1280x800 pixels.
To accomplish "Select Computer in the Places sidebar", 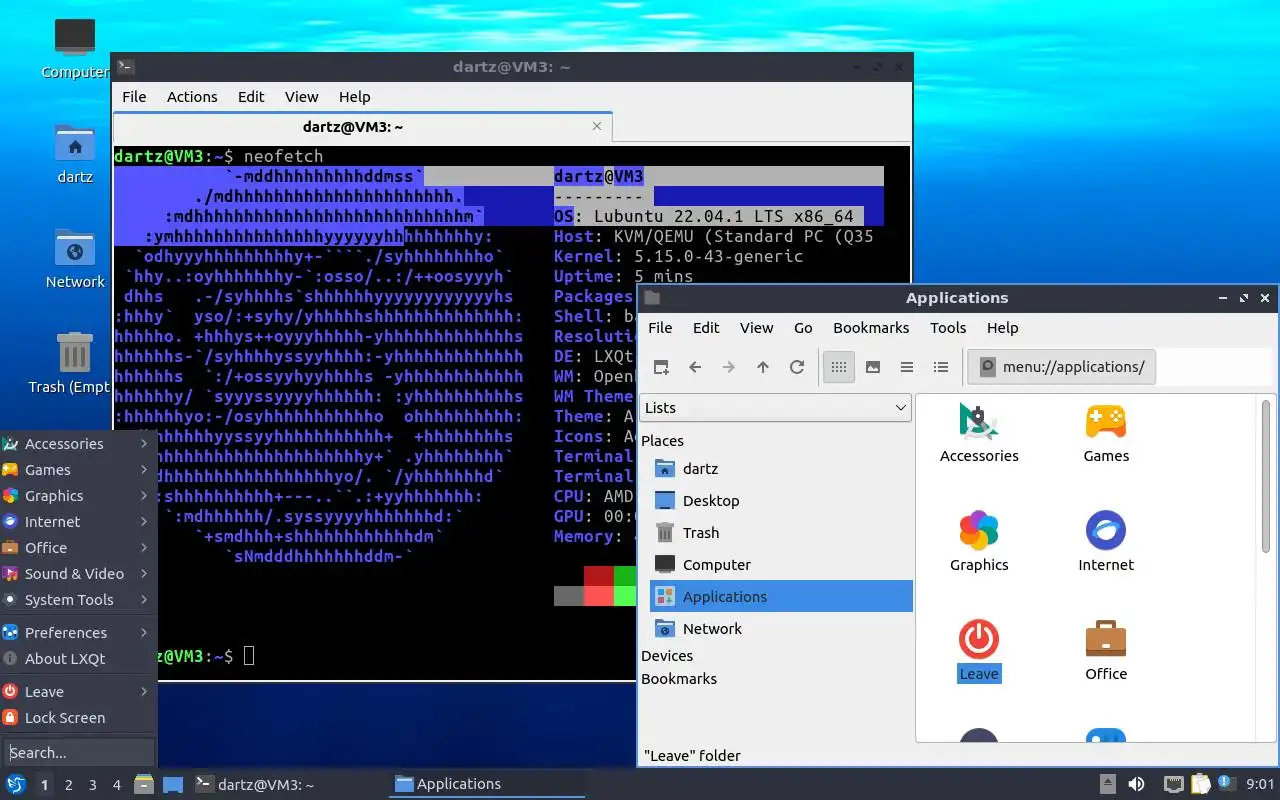I will pyautogui.click(x=781, y=565).
